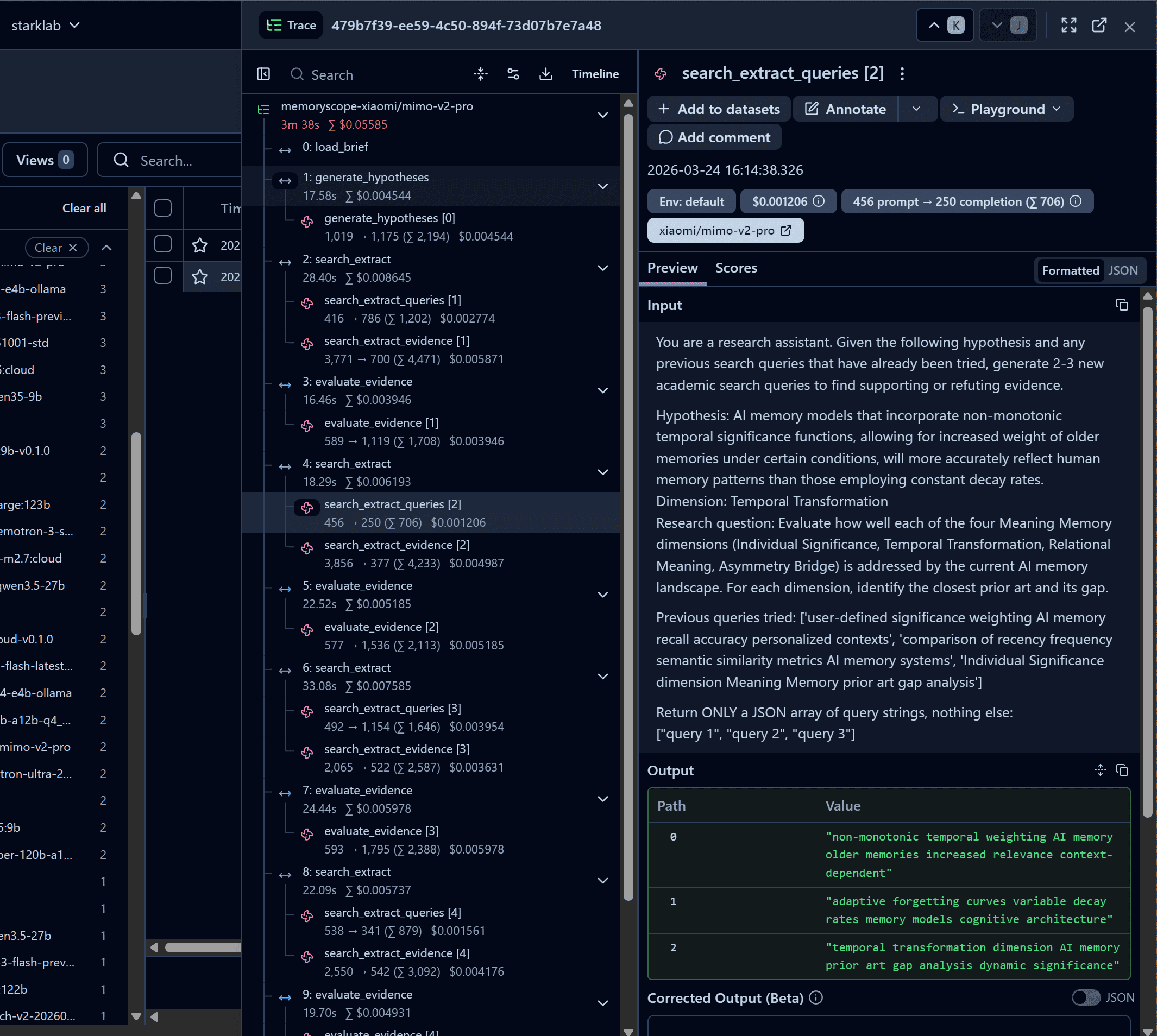Collapse the Output table rows icon
This screenshot has width=1157, height=1036.
pyautogui.click(x=1100, y=770)
